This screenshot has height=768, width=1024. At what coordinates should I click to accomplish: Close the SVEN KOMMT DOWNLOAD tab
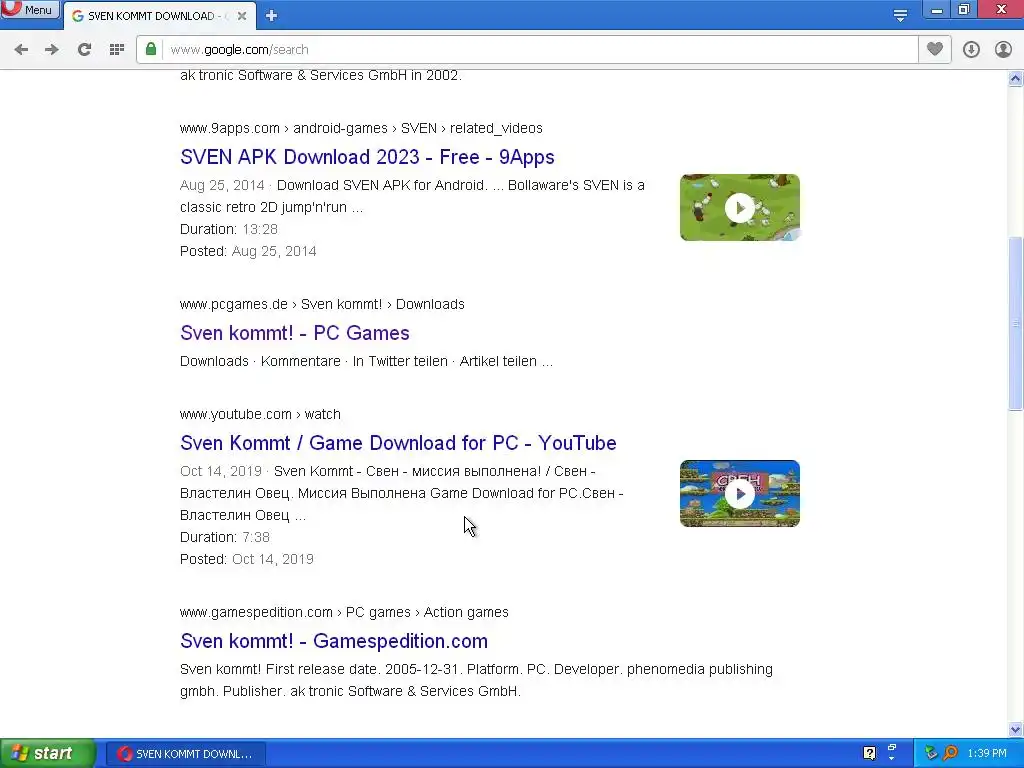coord(242,16)
